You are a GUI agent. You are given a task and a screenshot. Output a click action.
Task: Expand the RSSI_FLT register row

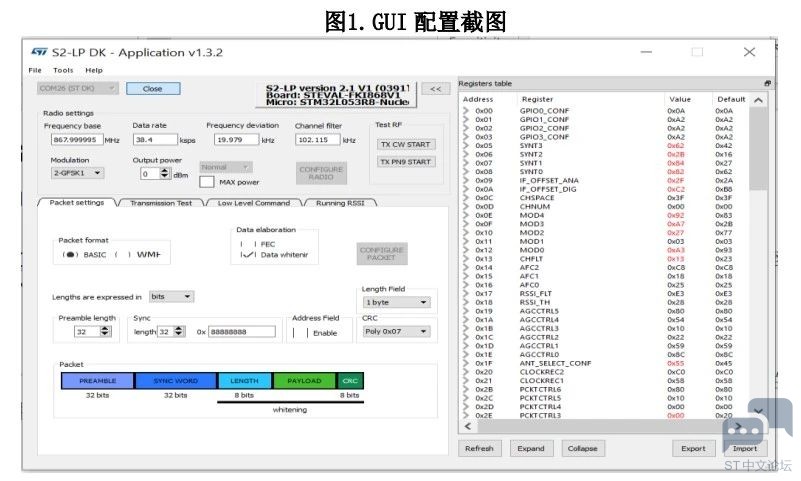tap(466, 294)
